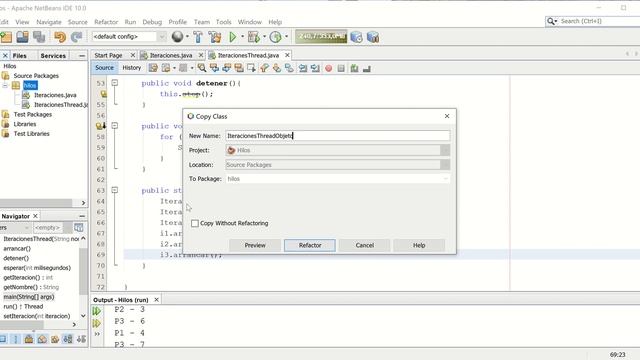Switch to the History editor view
640x360 pixels.
[131, 68]
